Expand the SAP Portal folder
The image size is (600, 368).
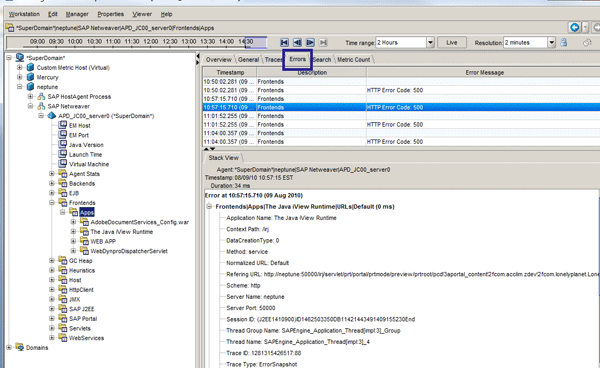[52, 318]
